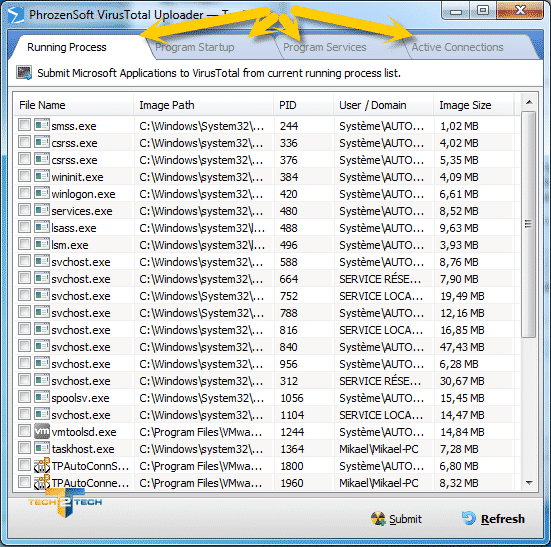
Task: Enable the vmtoolsd.exe checkbox
Action: tap(24, 430)
